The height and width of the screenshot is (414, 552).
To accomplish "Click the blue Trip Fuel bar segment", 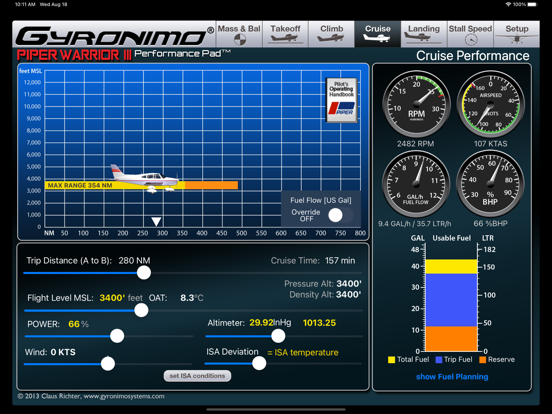I will click(451, 300).
